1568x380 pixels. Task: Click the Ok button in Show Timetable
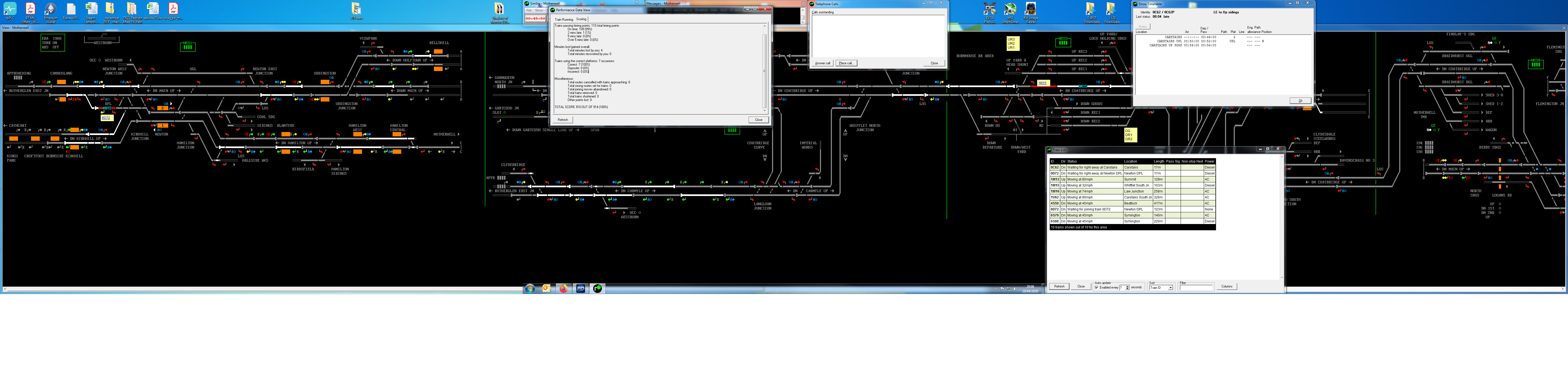[1300, 101]
